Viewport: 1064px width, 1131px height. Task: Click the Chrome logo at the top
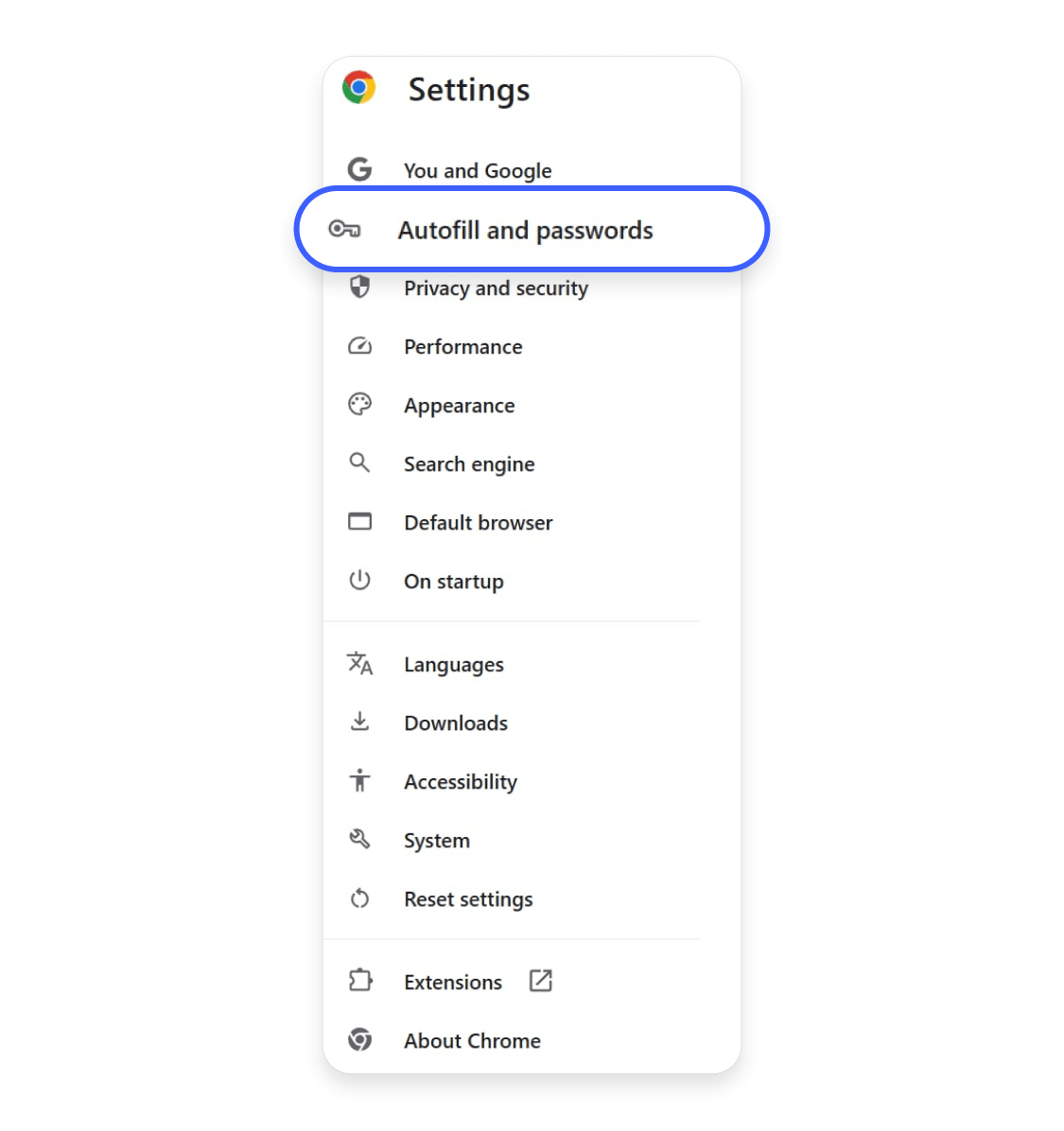click(x=359, y=87)
